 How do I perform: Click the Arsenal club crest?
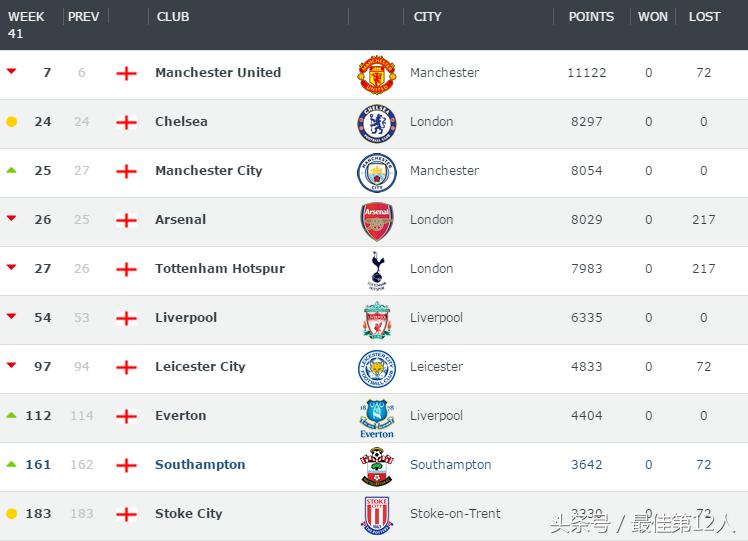[x=377, y=221]
